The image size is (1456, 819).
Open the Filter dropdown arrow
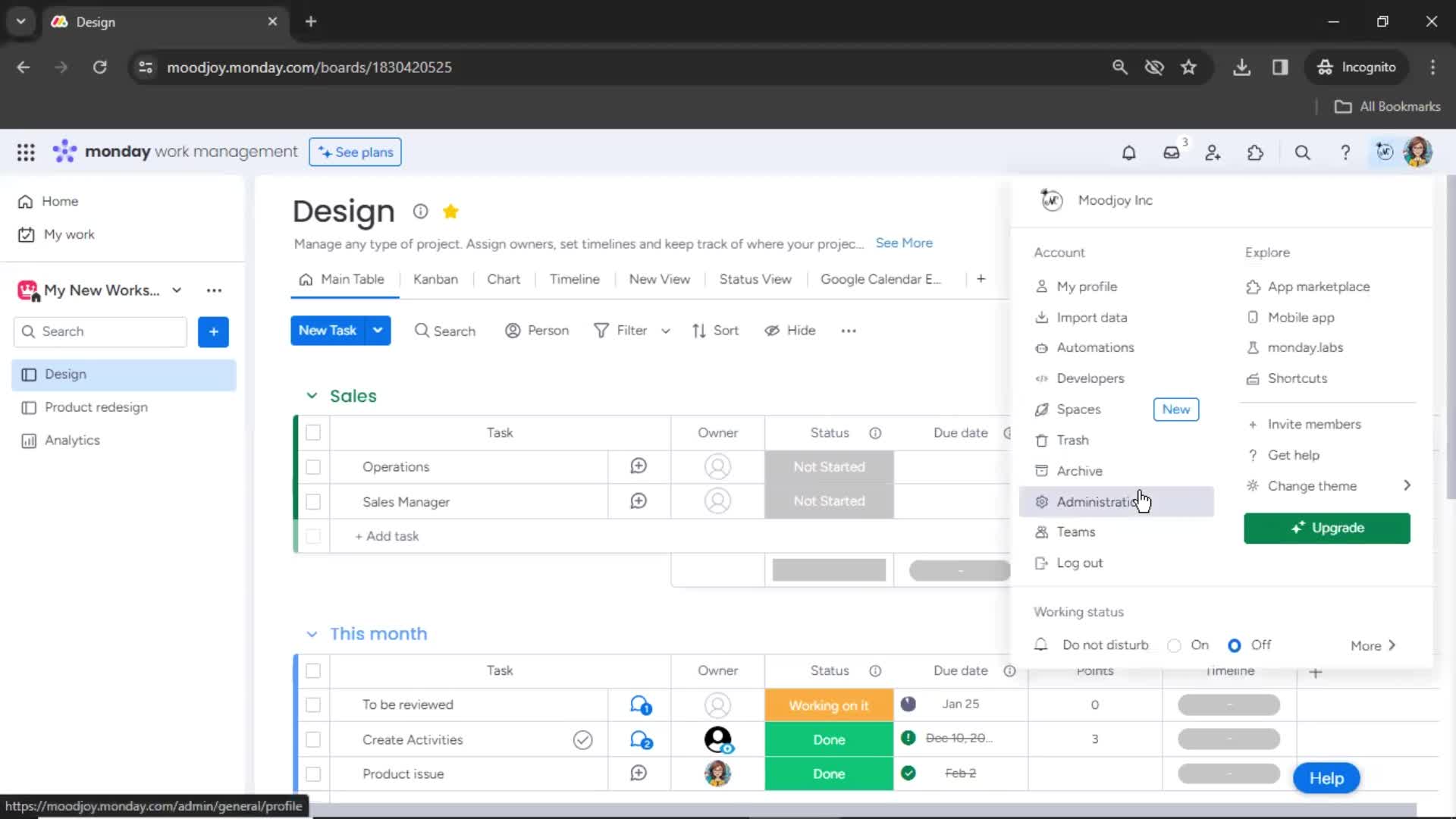coord(666,331)
